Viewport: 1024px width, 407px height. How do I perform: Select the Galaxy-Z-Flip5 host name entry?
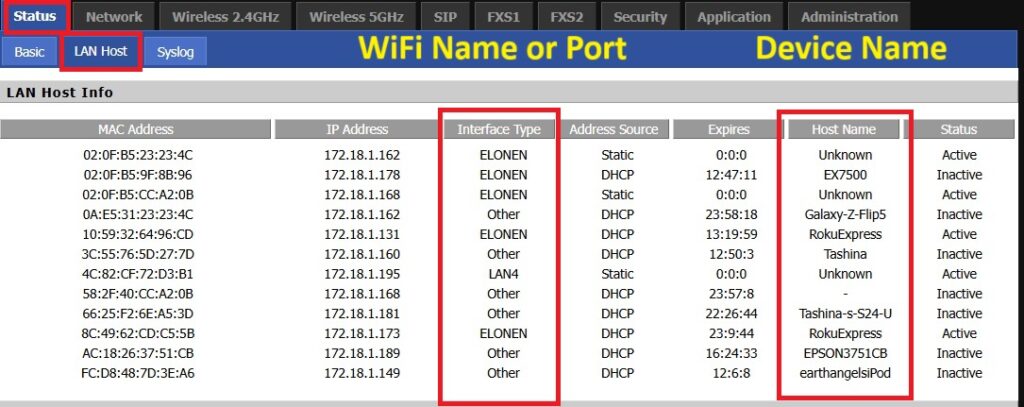point(845,214)
